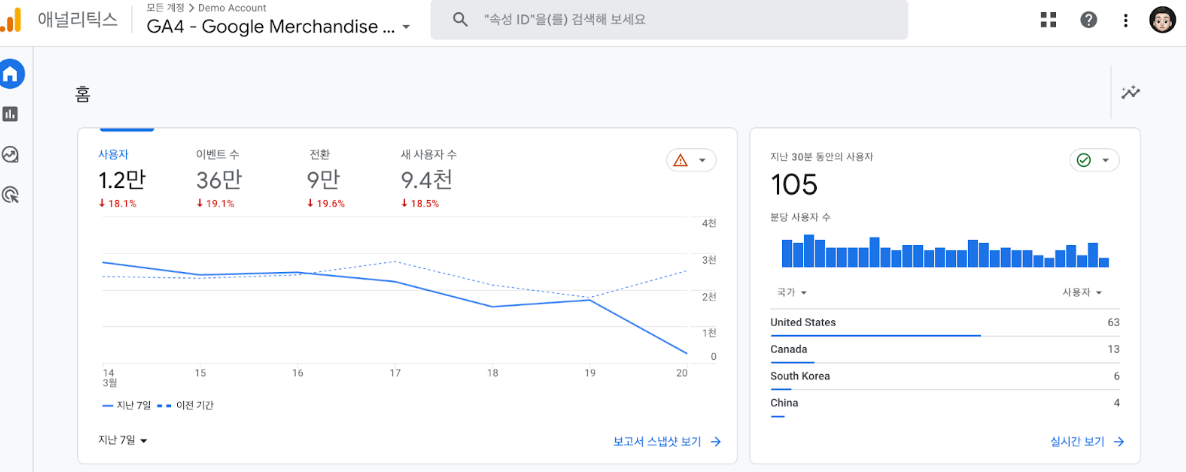1186x472 pixels.
Task: Click the China row
Action: point(945,403)
